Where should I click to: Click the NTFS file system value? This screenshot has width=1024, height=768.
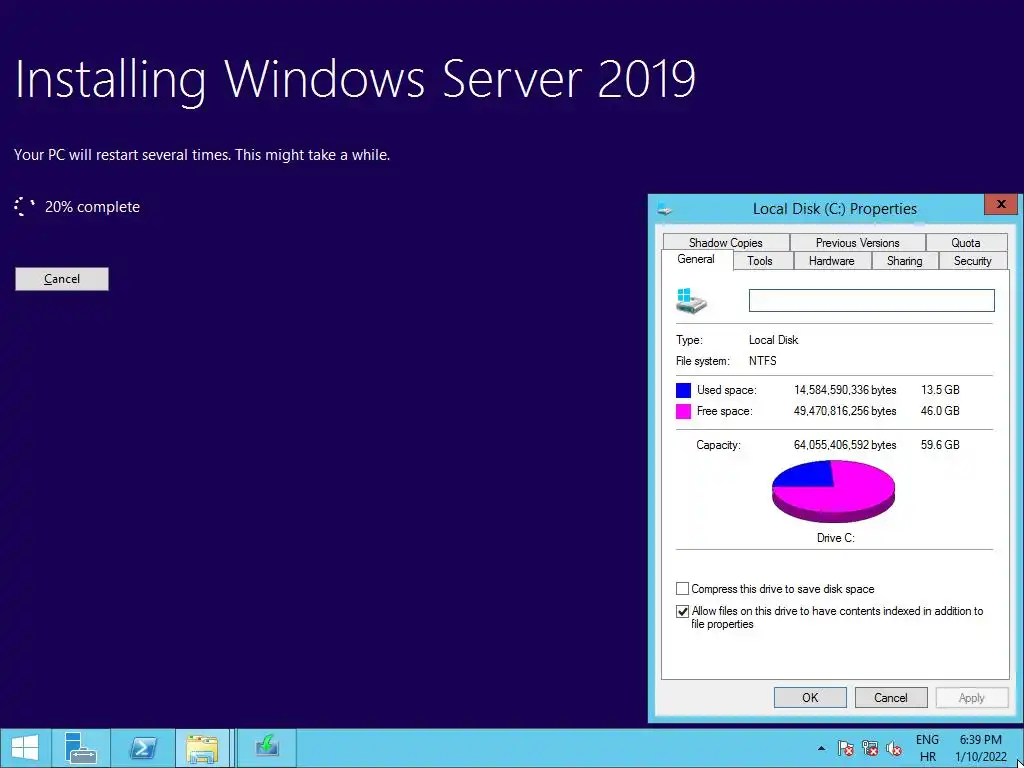coord(762,360)
